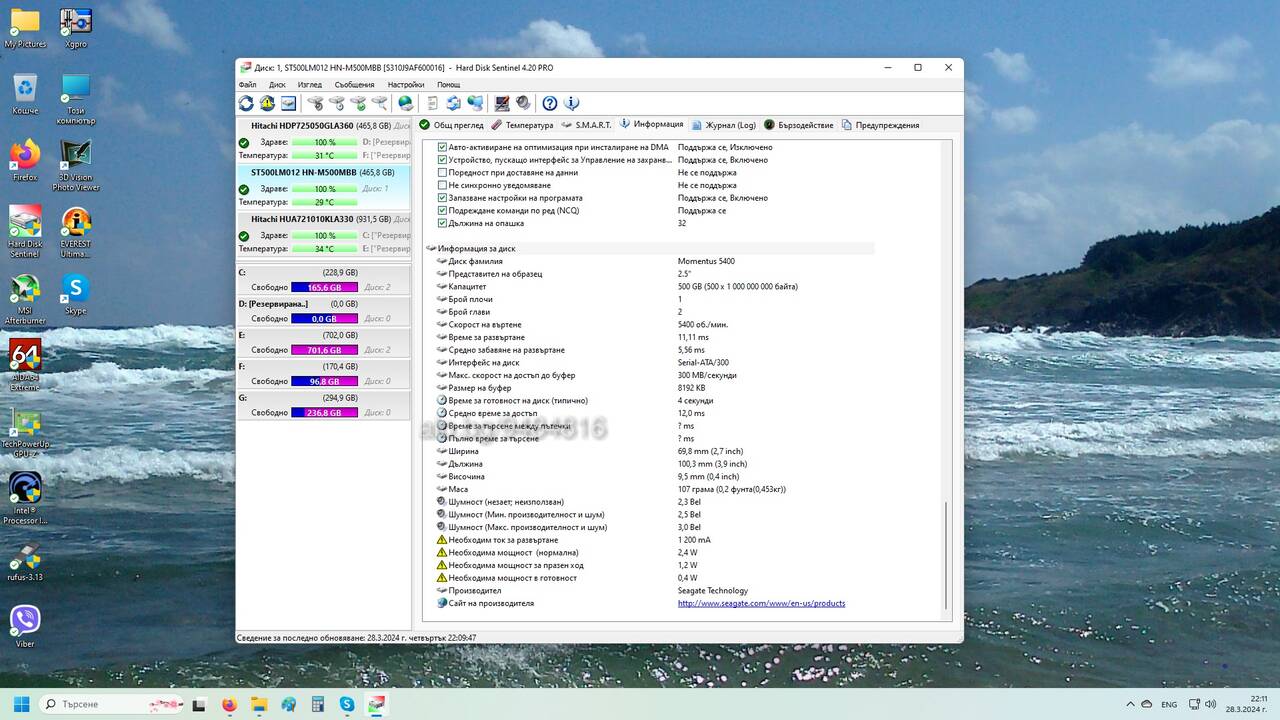Click the Windows Start button
Image resolution: width=1280 pixels, height=720 pixels.
coord(21,704)
